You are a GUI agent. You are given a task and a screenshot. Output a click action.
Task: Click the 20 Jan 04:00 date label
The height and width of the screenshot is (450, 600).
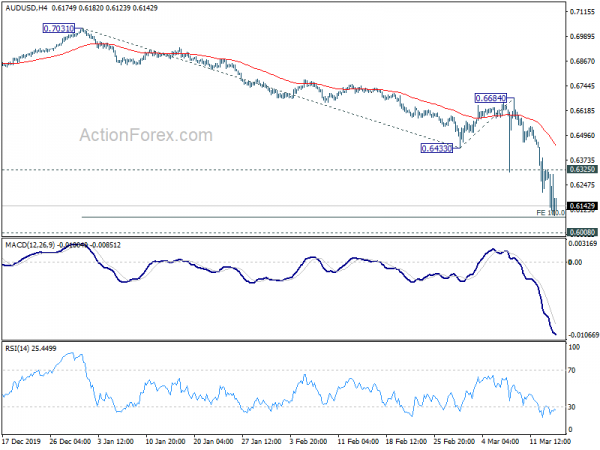(x=214, y=441)
